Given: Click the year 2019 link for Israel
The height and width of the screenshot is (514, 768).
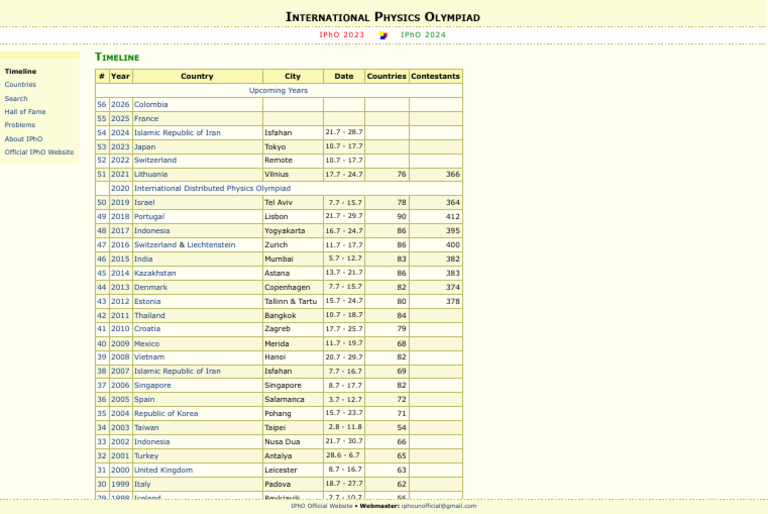Looking at the screenshot, I should click(x=120, y=202).
